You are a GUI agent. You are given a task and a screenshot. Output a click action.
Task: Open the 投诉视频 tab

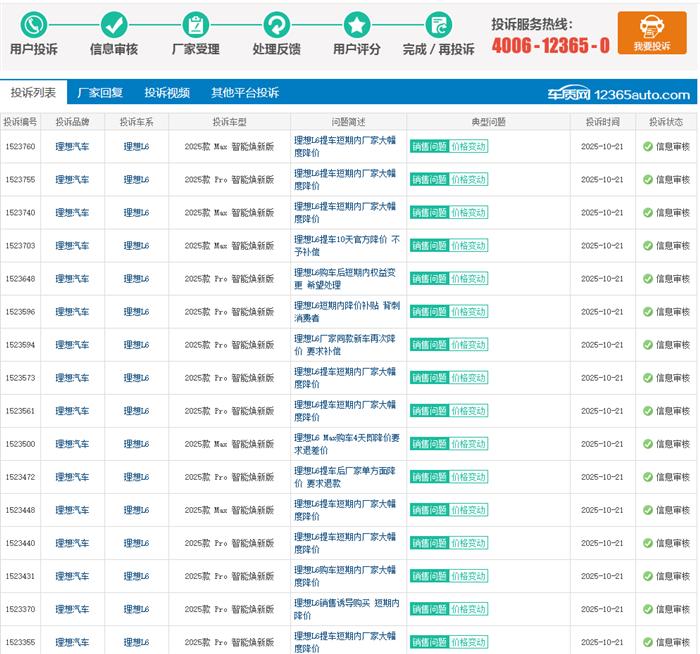point(167,93)
